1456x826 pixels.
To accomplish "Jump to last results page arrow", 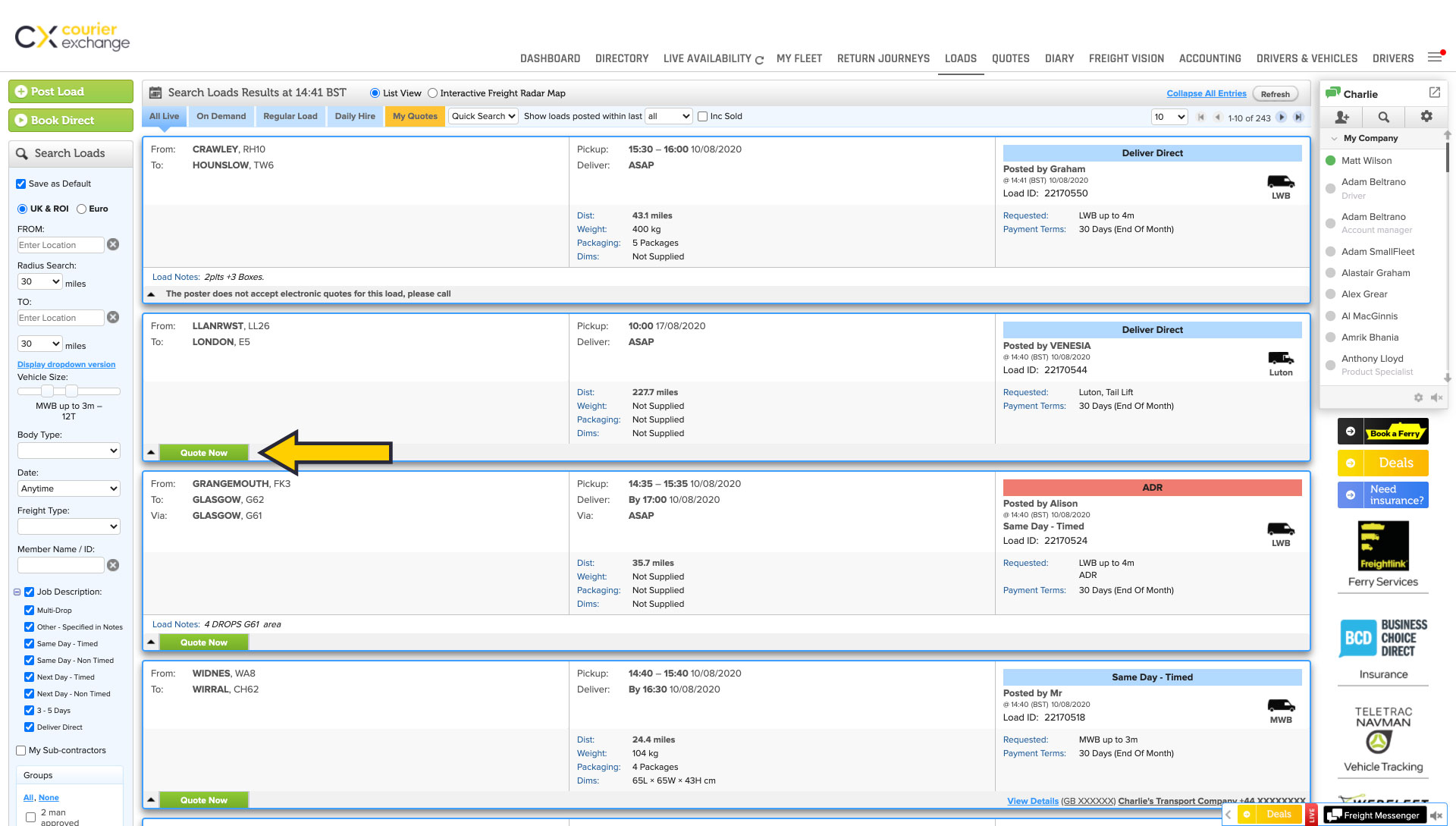I will click(x=1298, y=117).
